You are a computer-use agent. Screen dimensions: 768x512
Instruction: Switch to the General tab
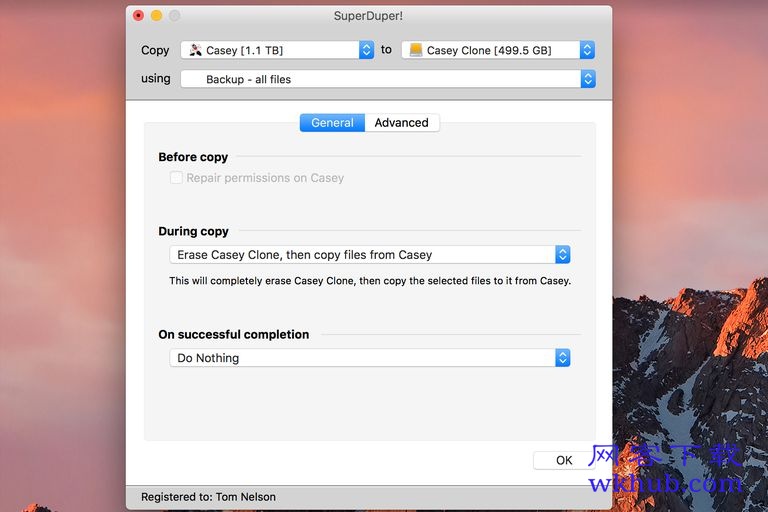[332, 122]
